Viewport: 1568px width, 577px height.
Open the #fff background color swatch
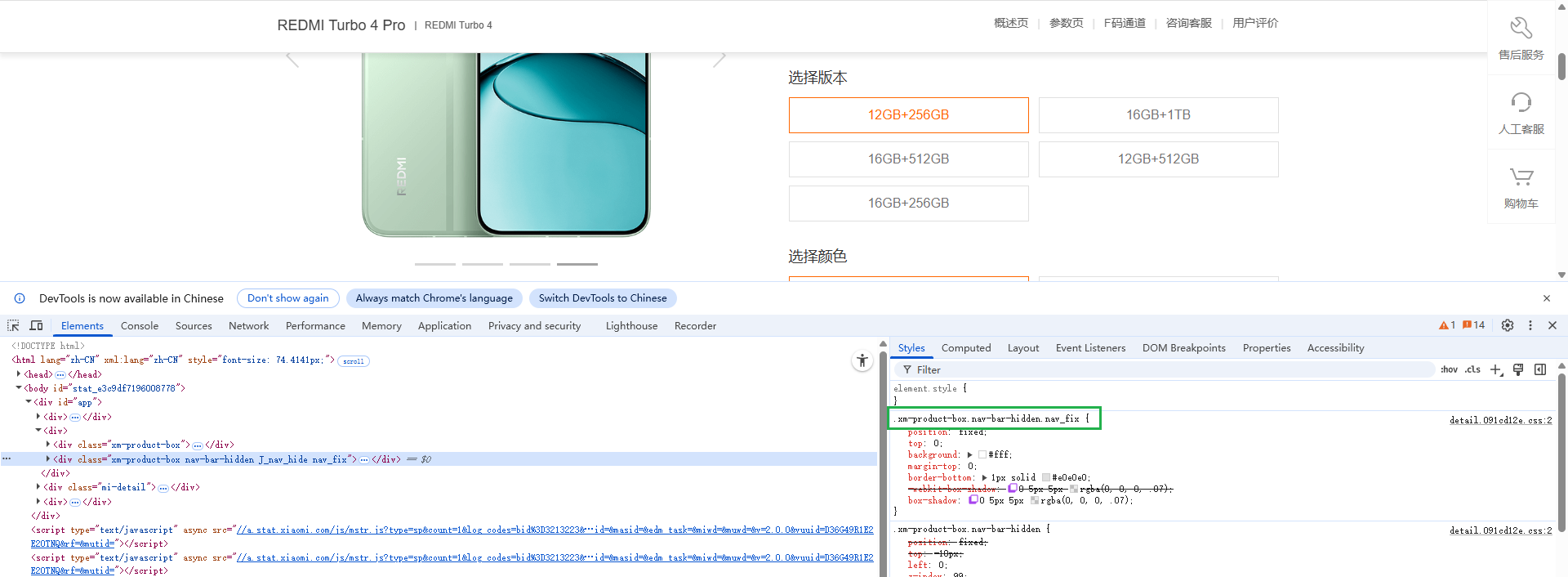[982, 455]
